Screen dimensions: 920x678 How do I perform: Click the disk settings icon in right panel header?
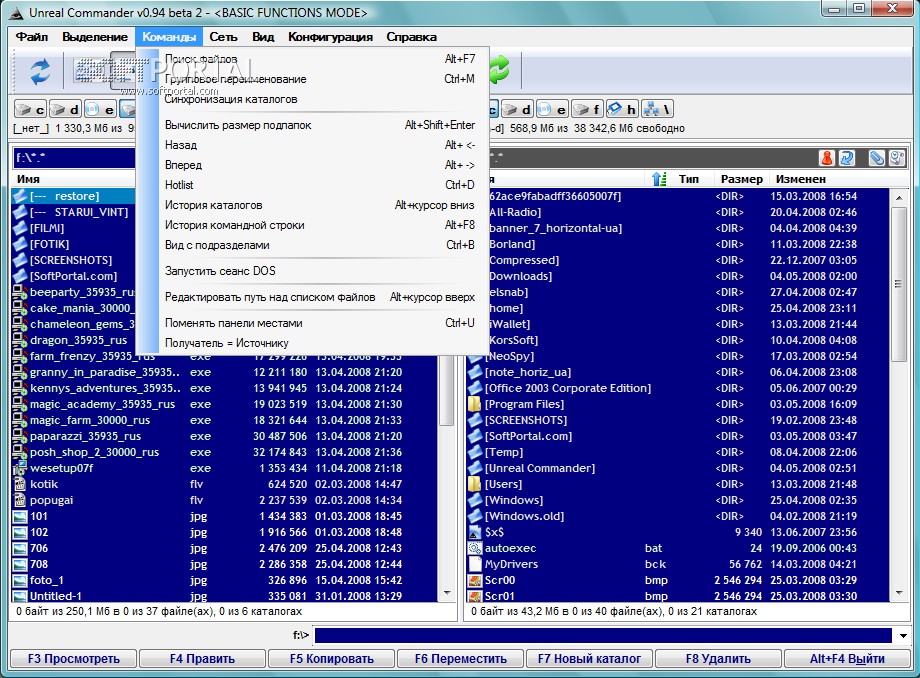click(x=897, y=158)
